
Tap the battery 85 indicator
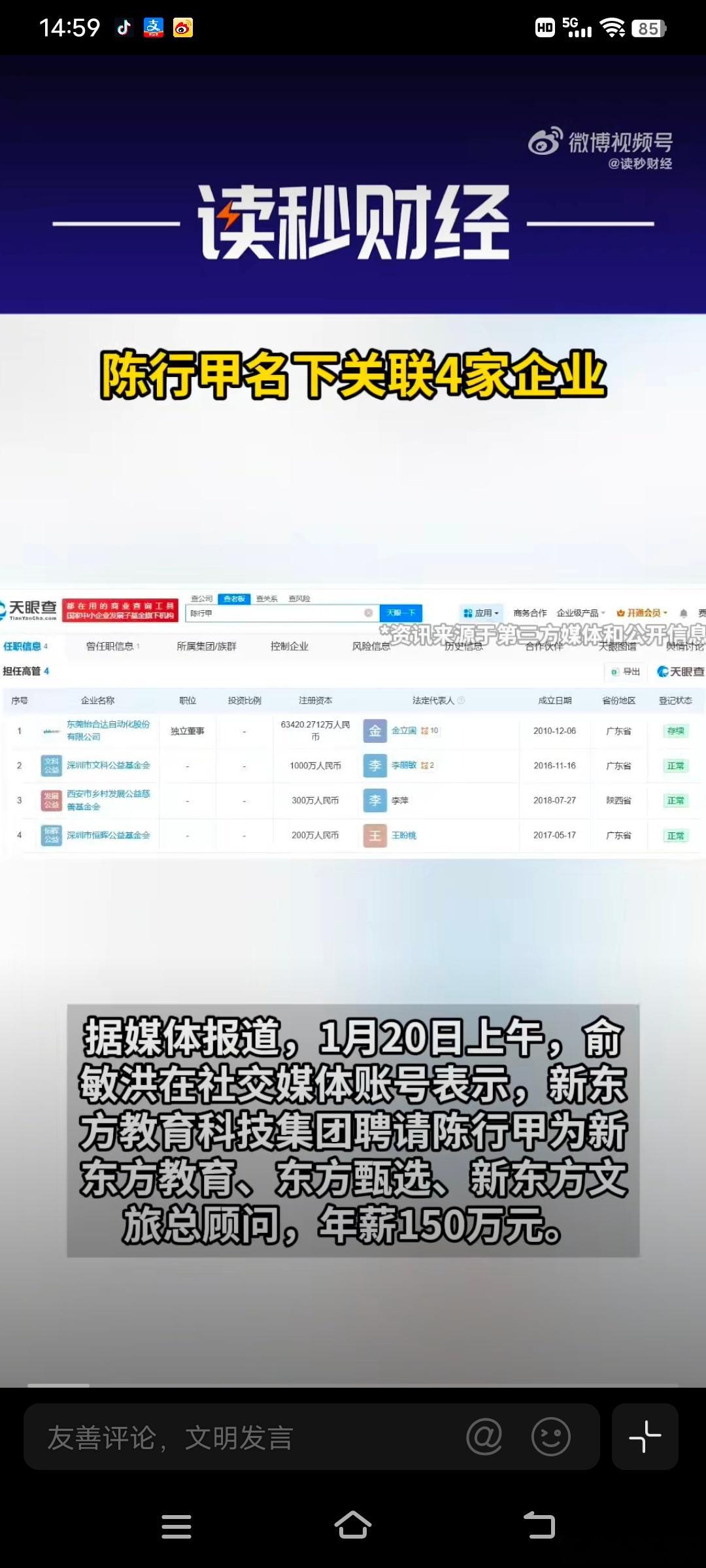[649, 28]
